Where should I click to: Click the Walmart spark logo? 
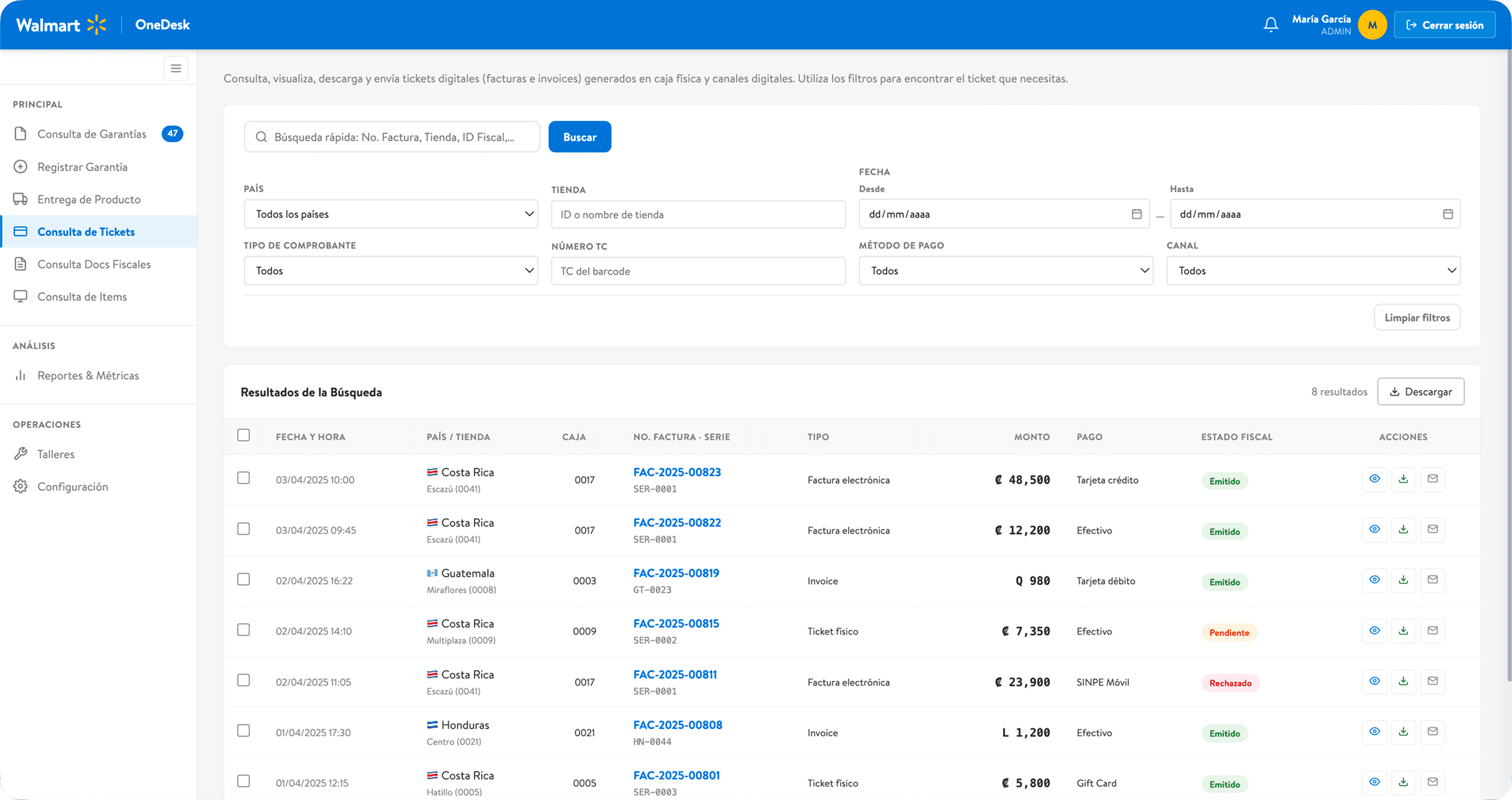point(97,25)
